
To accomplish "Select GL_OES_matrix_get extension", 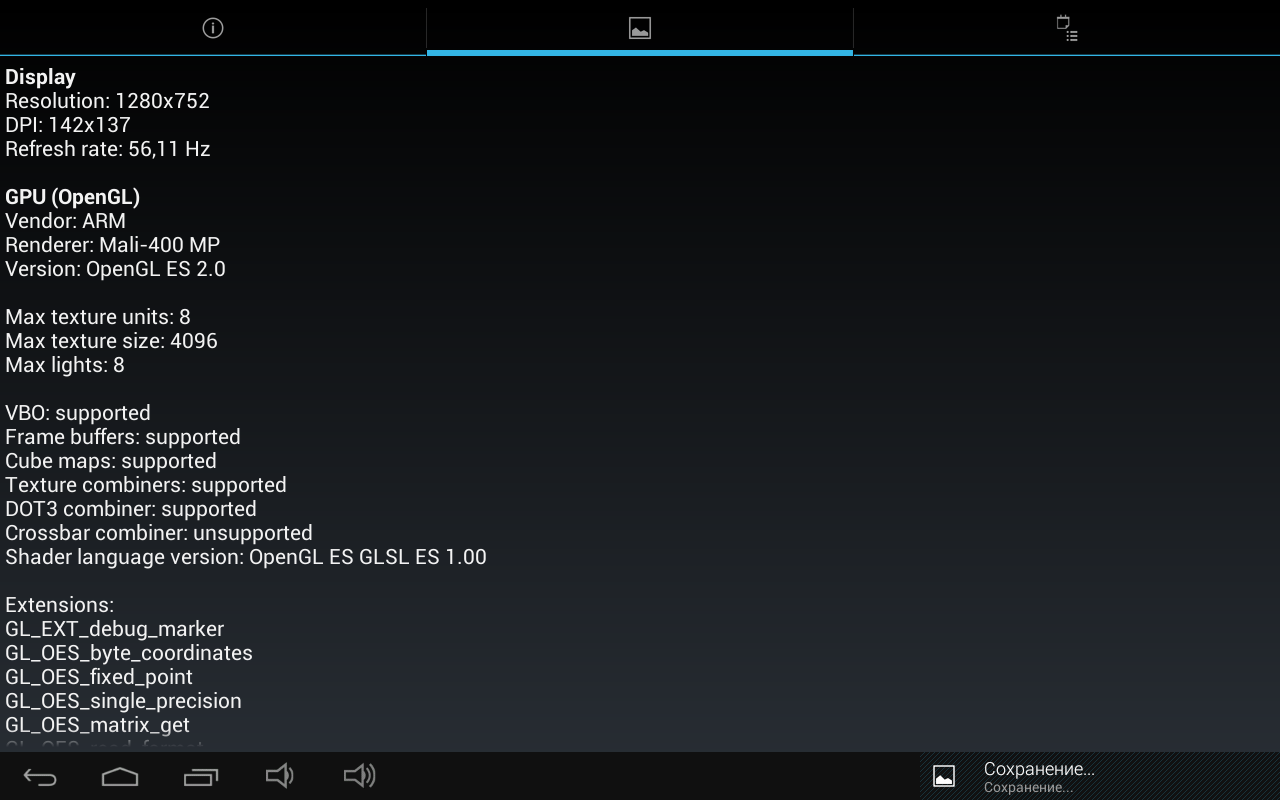I will [97, 725].
